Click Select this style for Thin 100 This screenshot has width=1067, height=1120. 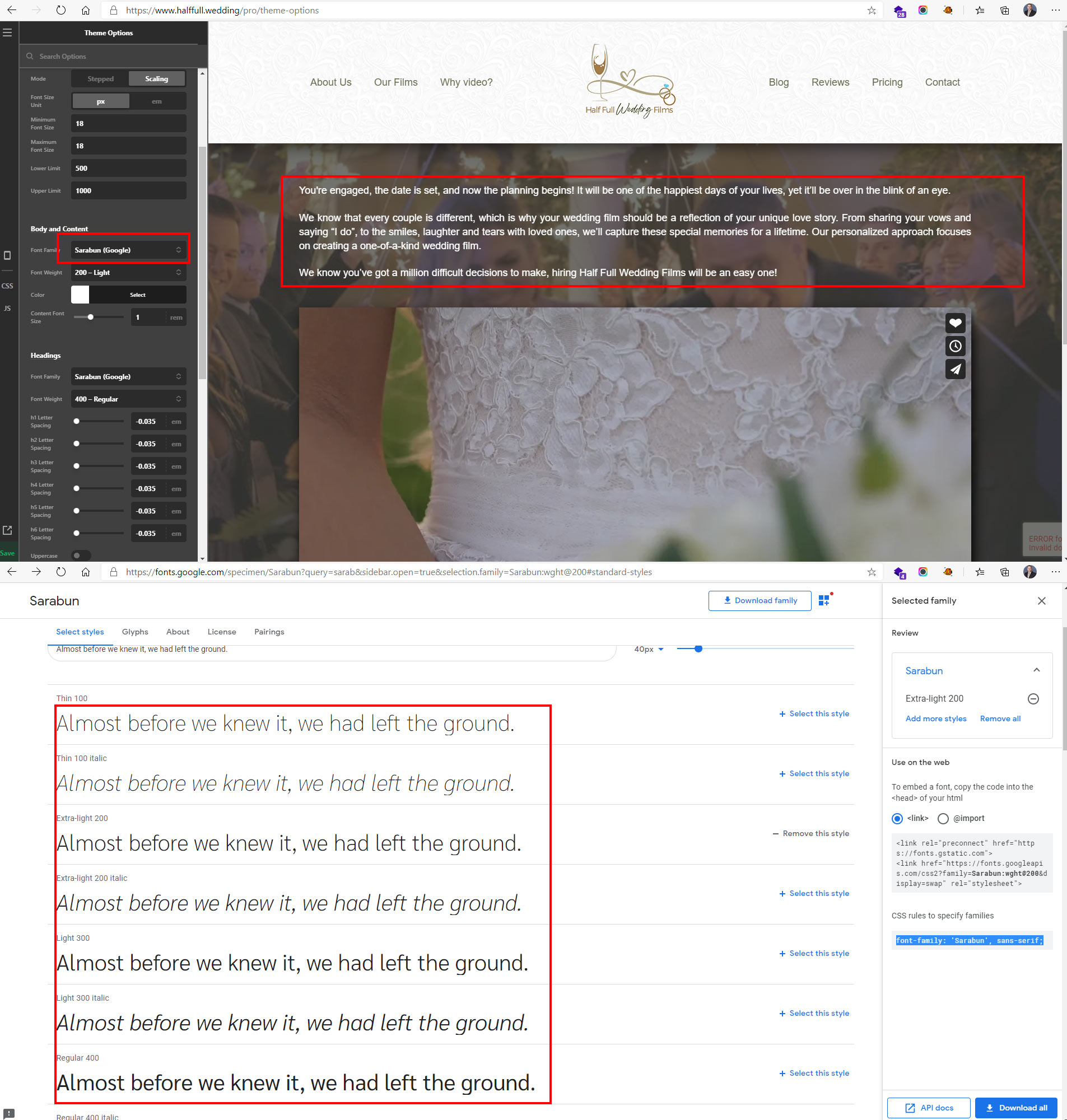pyautogui.click(x=814, y=713)
